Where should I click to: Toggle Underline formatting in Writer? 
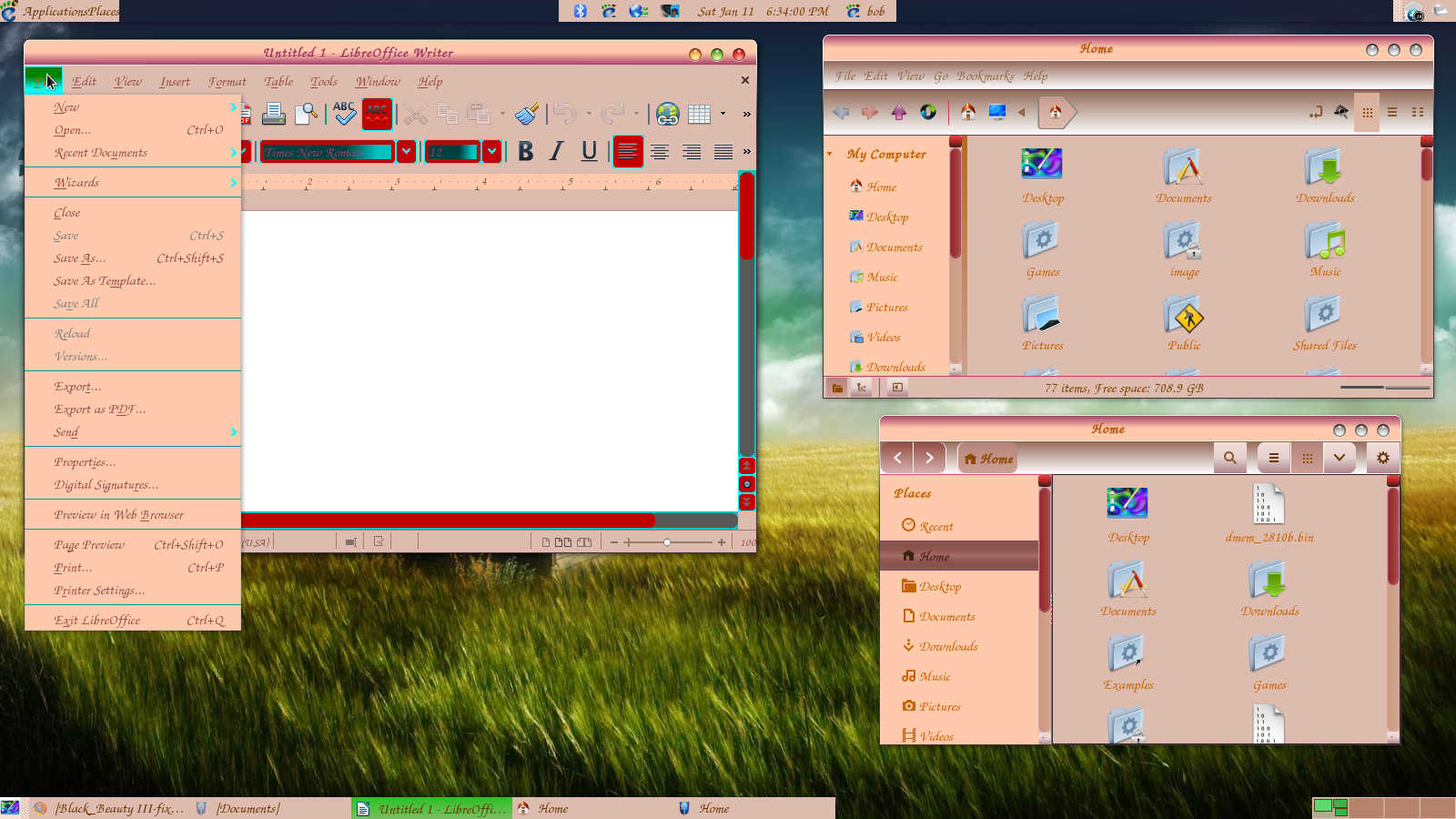(589, 151)
